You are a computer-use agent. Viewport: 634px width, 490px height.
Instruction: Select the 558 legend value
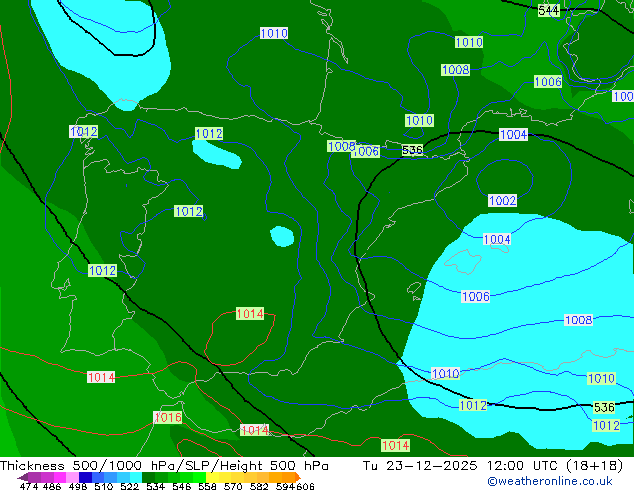tap(207, 486)
